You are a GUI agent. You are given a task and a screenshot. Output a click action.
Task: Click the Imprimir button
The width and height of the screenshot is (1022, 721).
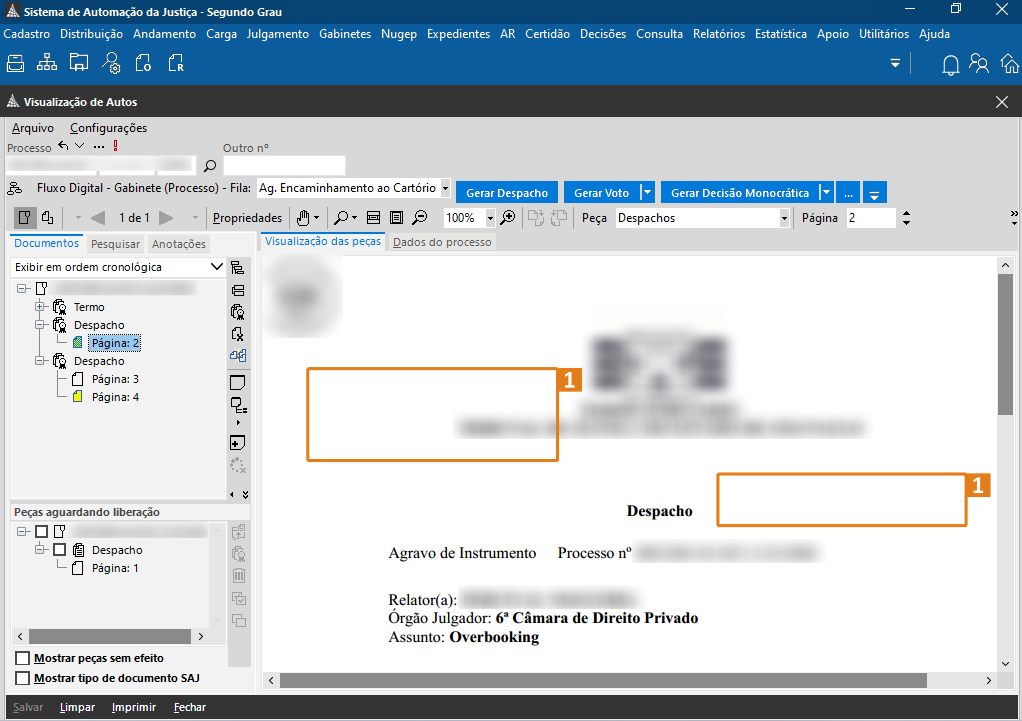click(134, 707)
